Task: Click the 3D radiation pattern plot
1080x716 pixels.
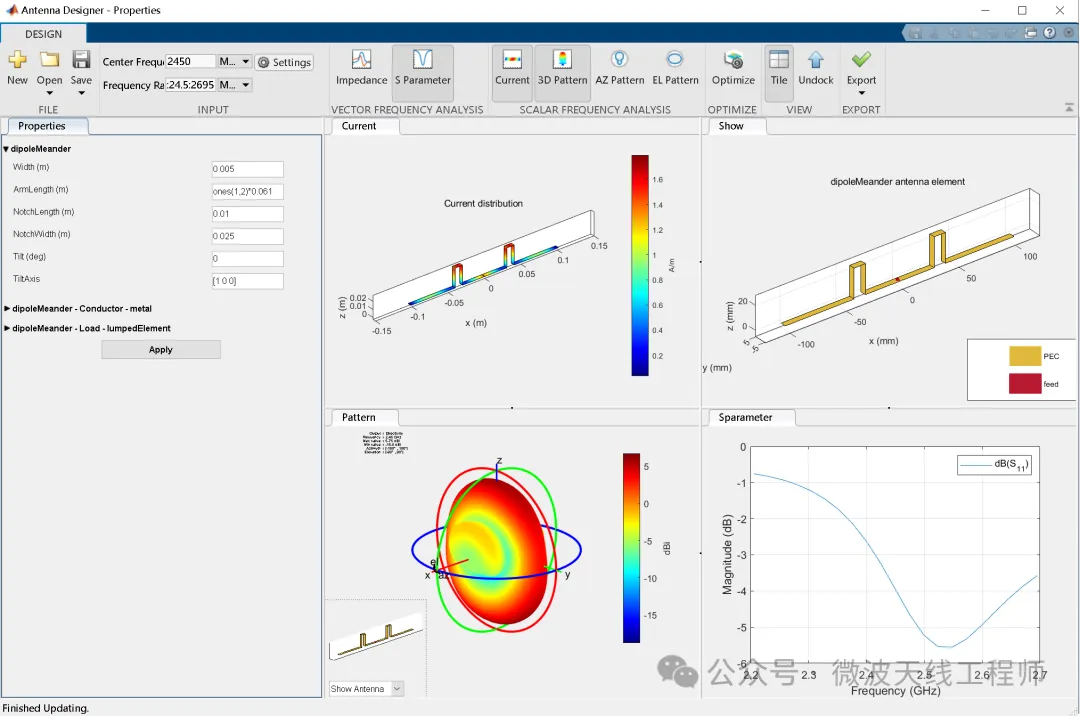Action: pos(496,551)
